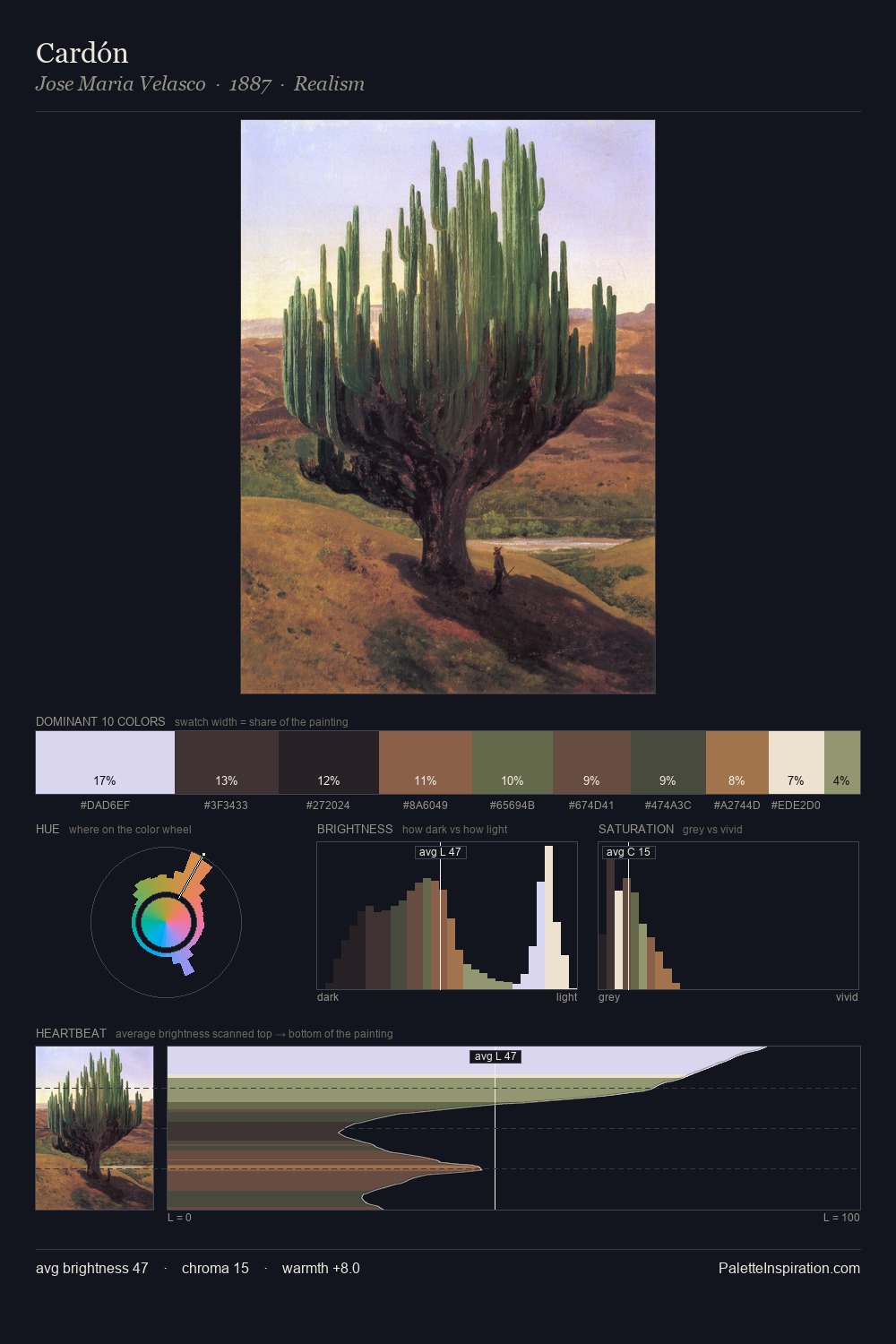The image size is (896, 1344).
Task: Click the 'swatch width = share of the painting' caption
Action: [x=262, y=722]
